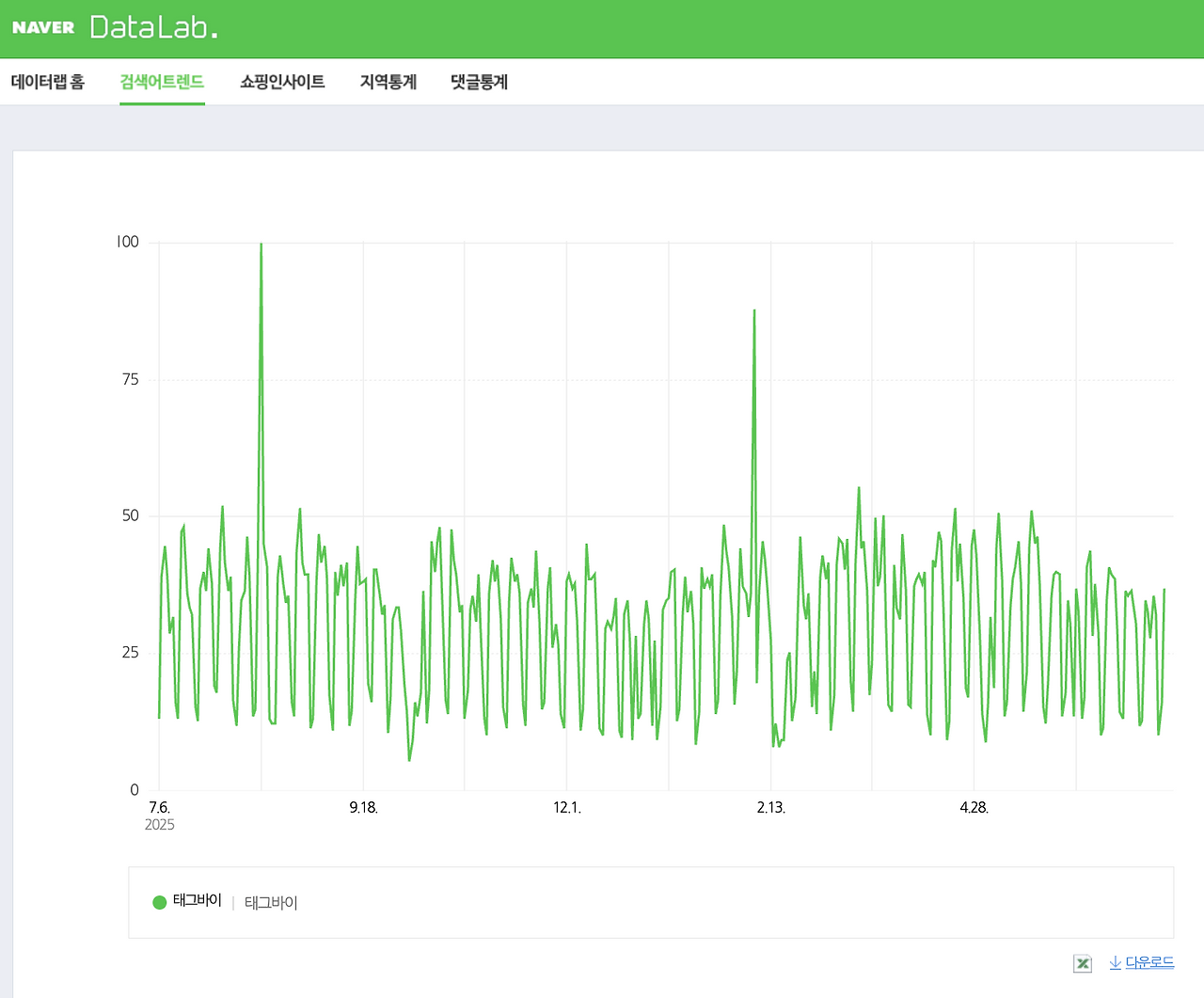Select the 검색어트렌드 tab
Viewport: 1204px width, 998px height.
coord(162,82)
